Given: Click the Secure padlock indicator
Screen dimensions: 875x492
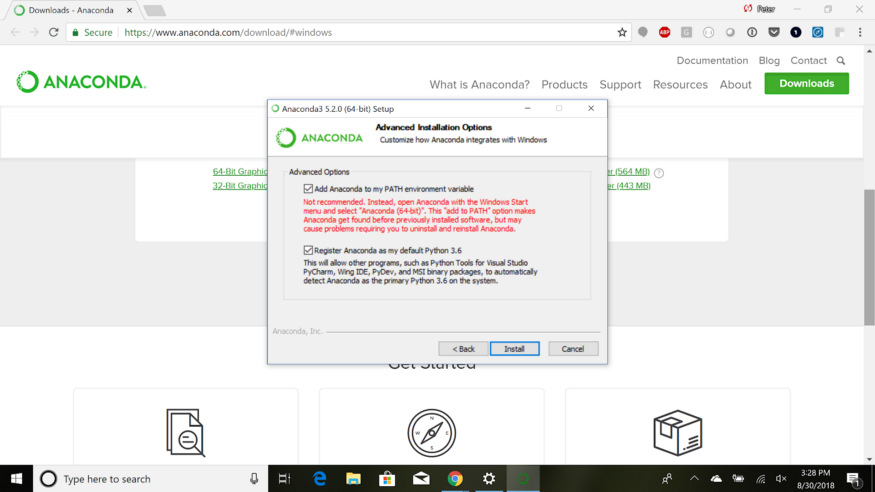Looking at the screenshot, I should tap(92, 32).
